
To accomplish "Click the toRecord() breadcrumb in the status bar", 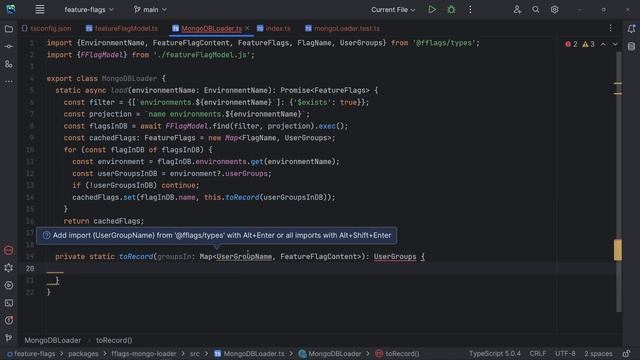I will [x=397, y=353].
